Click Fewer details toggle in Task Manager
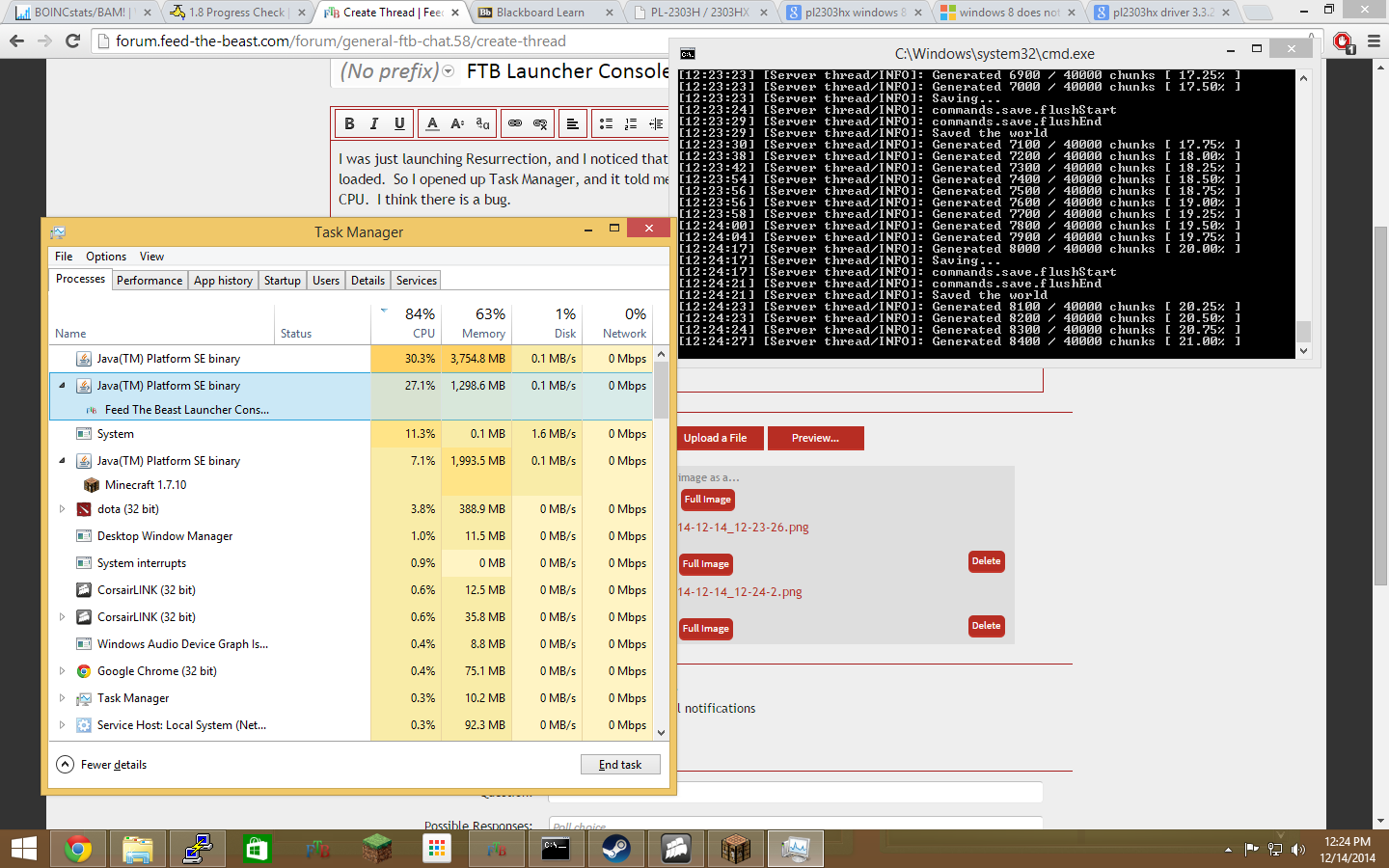This screenshot has width=1389, height=868. [102, 765]
